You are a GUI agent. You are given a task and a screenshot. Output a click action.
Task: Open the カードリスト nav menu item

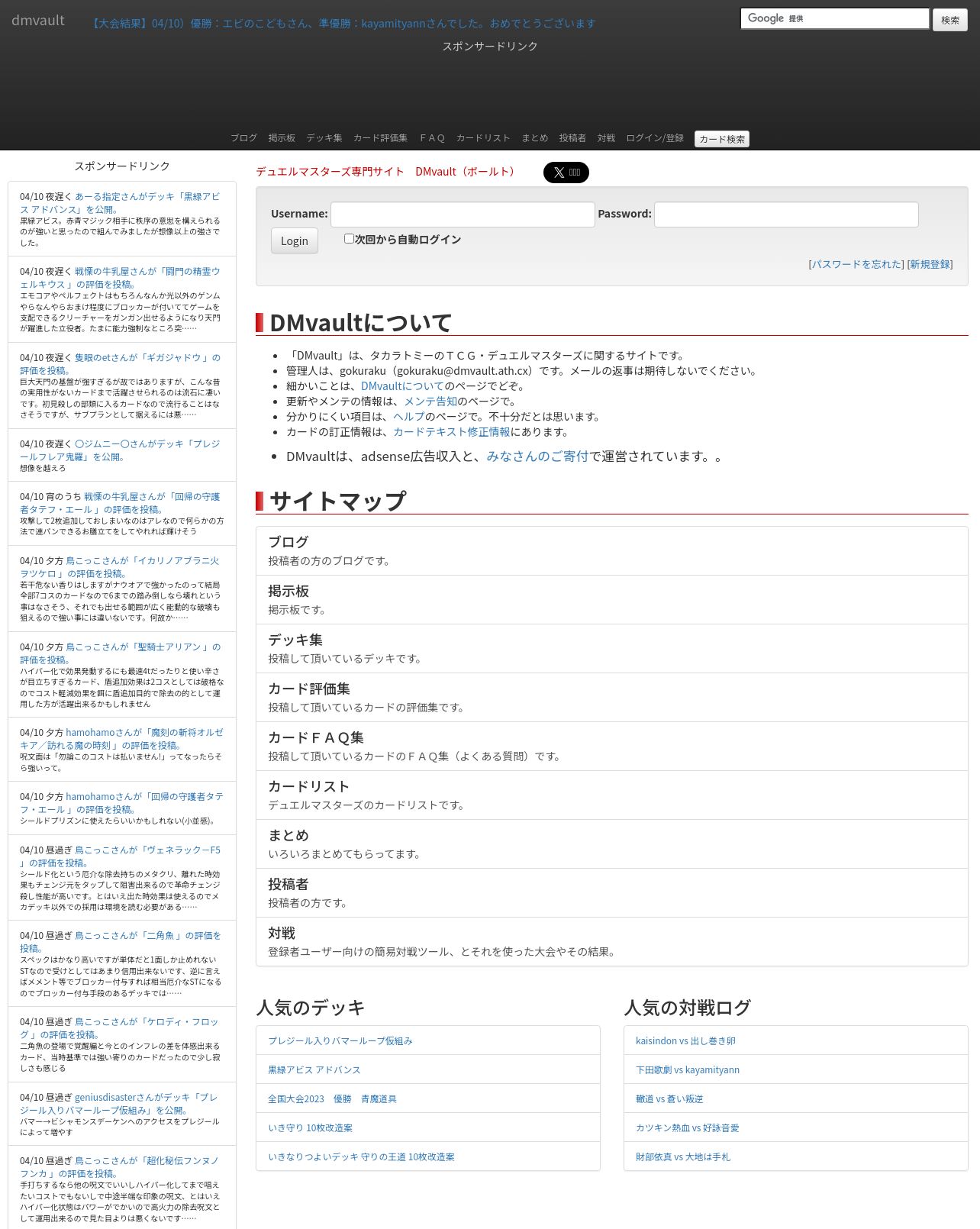tap(483, 138)
